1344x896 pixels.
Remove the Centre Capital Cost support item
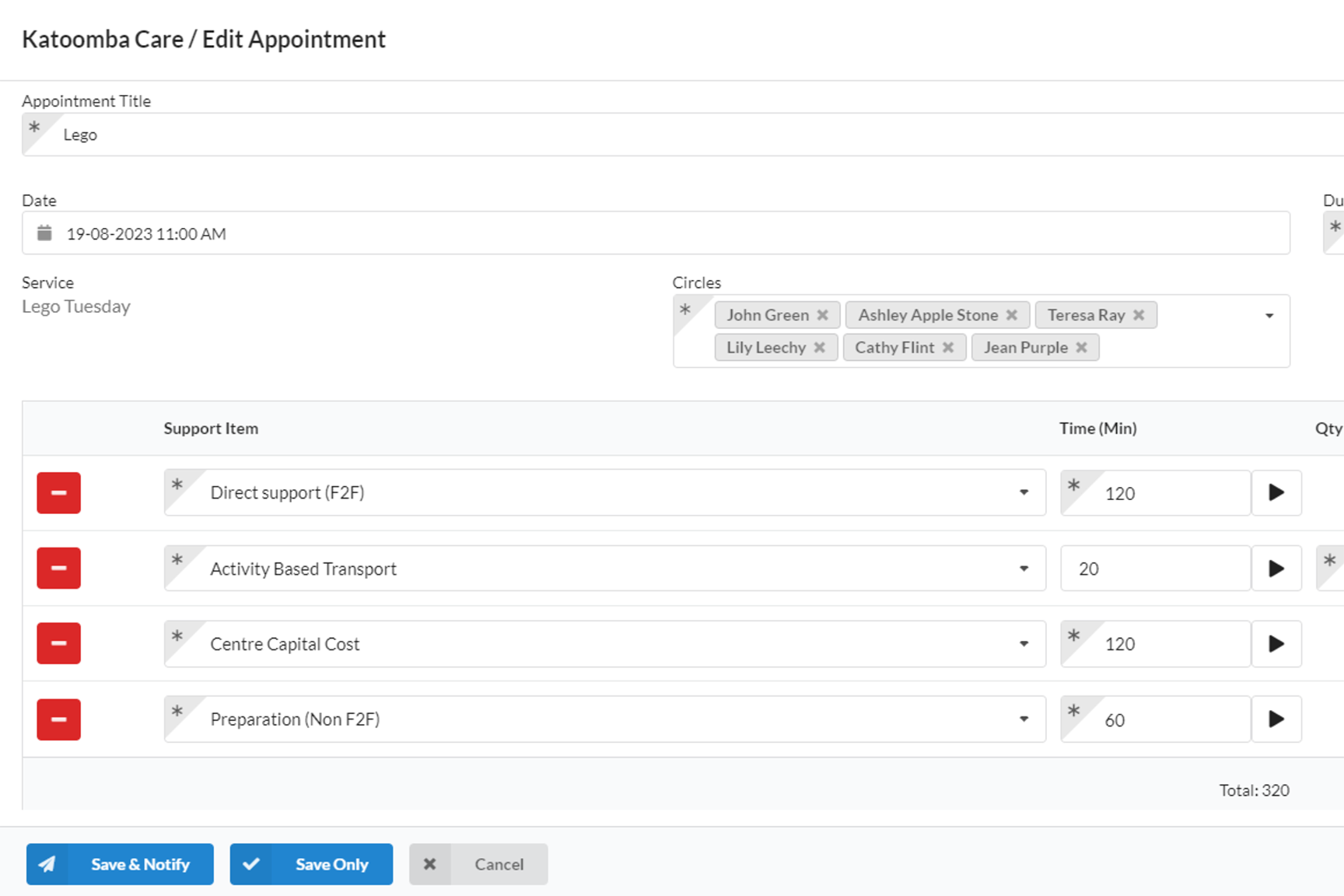pyautogui.click(x=58, y=643)
